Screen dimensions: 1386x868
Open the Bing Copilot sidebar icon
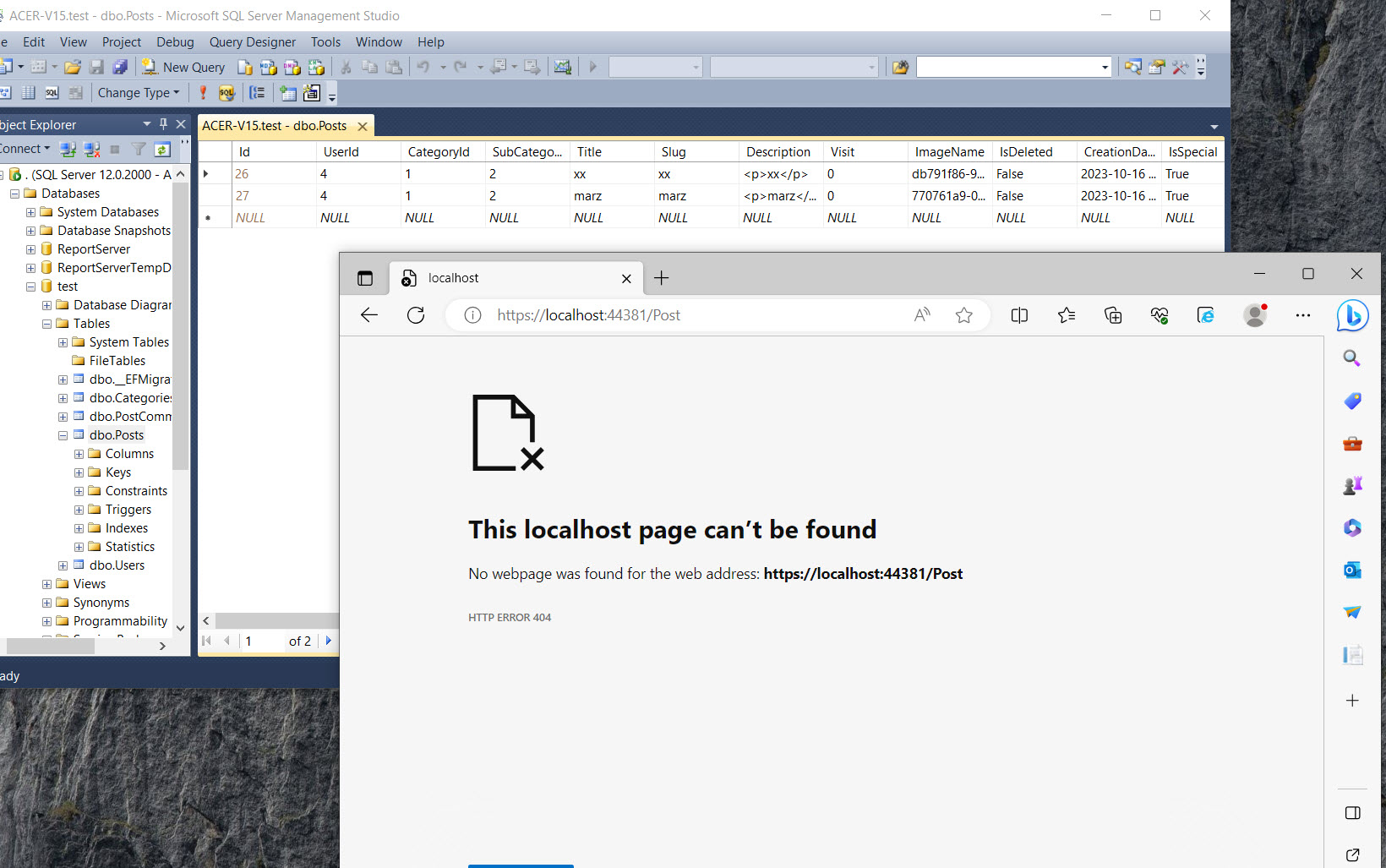(x=1352, y=315)
